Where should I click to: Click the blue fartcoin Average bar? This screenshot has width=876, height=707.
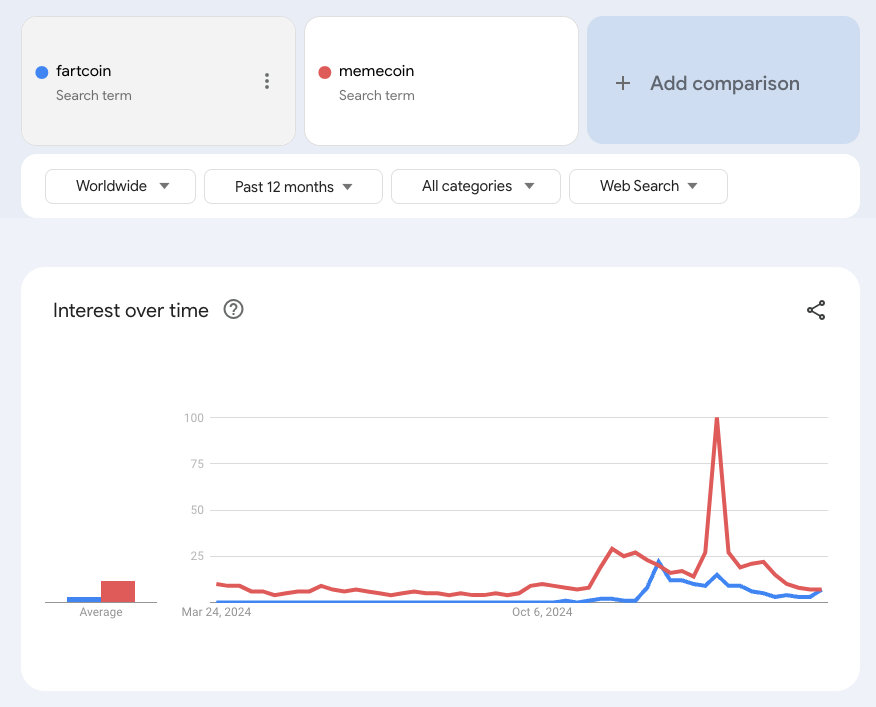[84, 600]
